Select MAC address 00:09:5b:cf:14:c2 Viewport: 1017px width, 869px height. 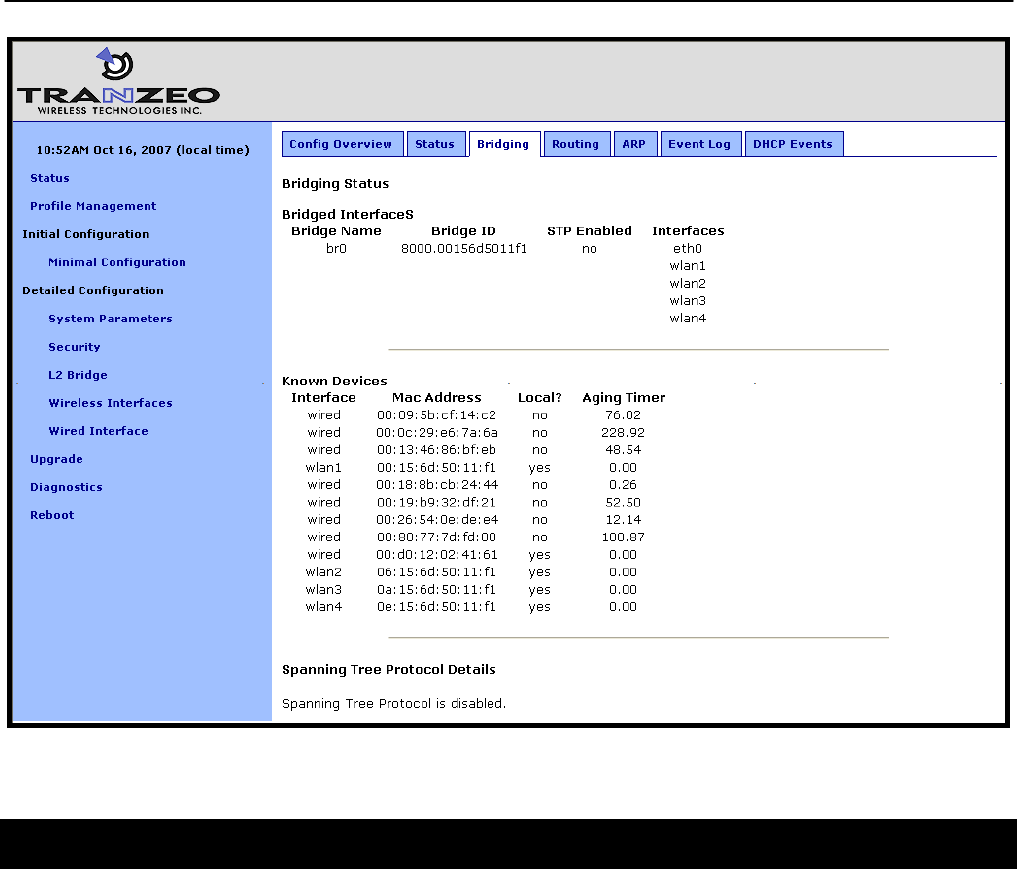click(437, 415)
